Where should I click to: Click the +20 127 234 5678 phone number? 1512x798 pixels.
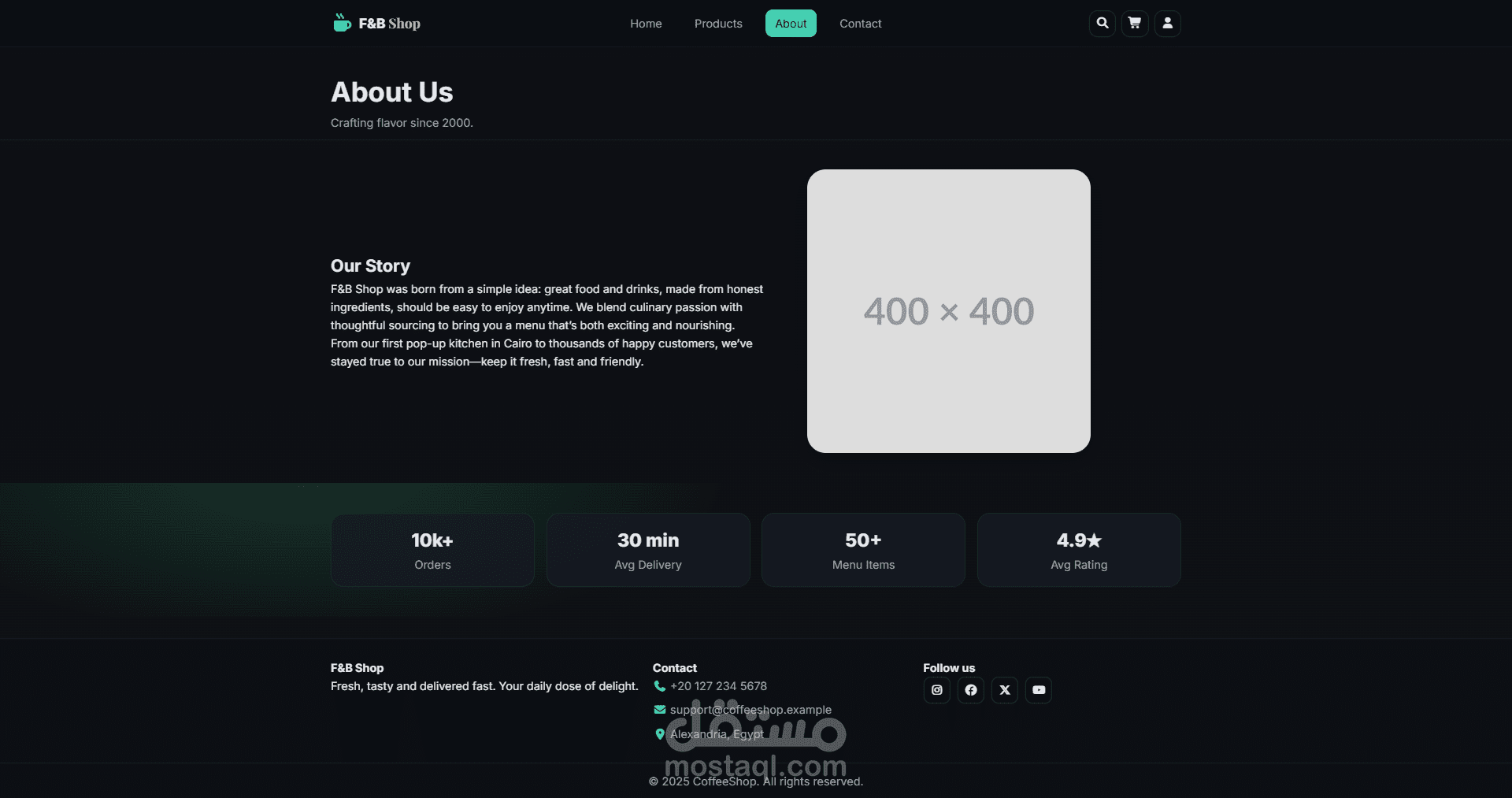pyautogui.click(x=719, y=686)
